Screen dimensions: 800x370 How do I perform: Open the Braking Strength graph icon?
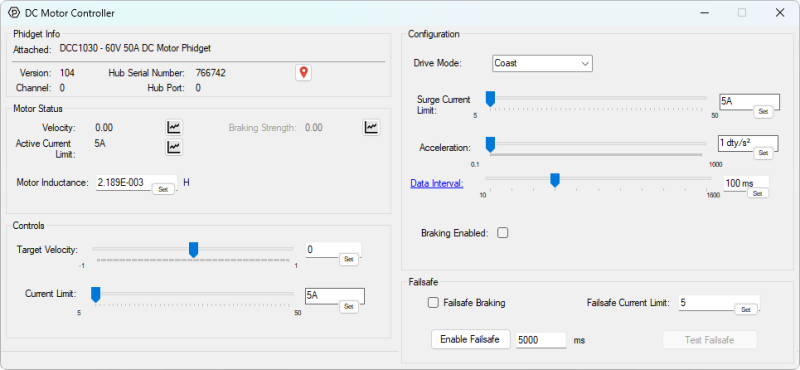(371, 127)
